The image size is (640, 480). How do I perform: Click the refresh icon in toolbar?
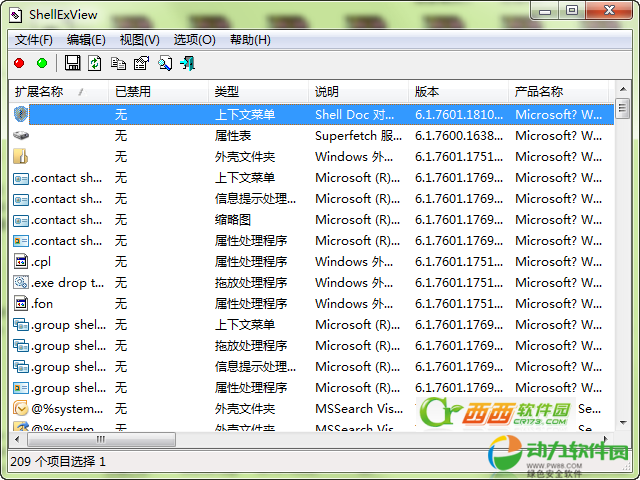click(95, 64)
